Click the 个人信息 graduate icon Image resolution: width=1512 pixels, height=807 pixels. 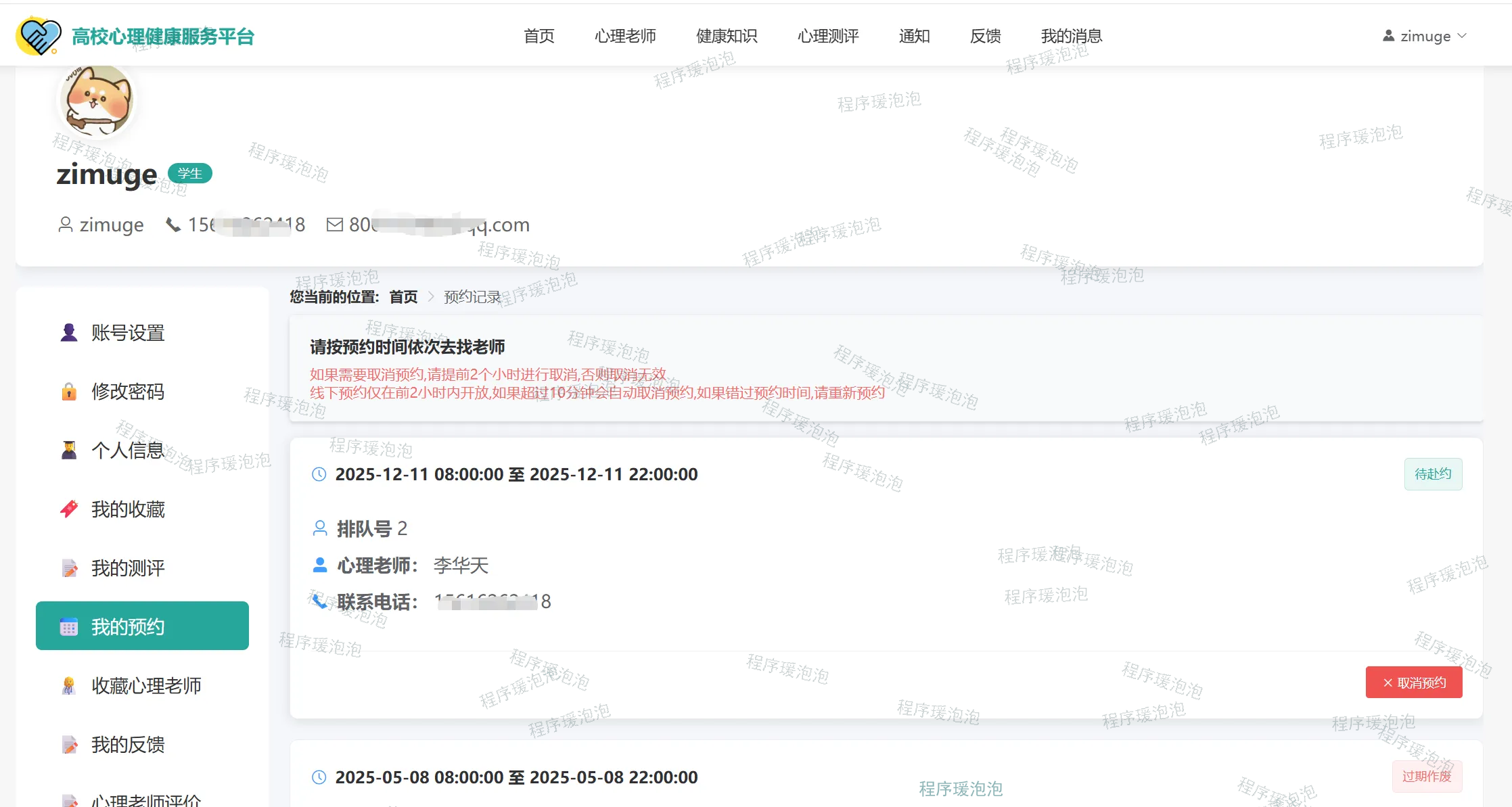68,451
